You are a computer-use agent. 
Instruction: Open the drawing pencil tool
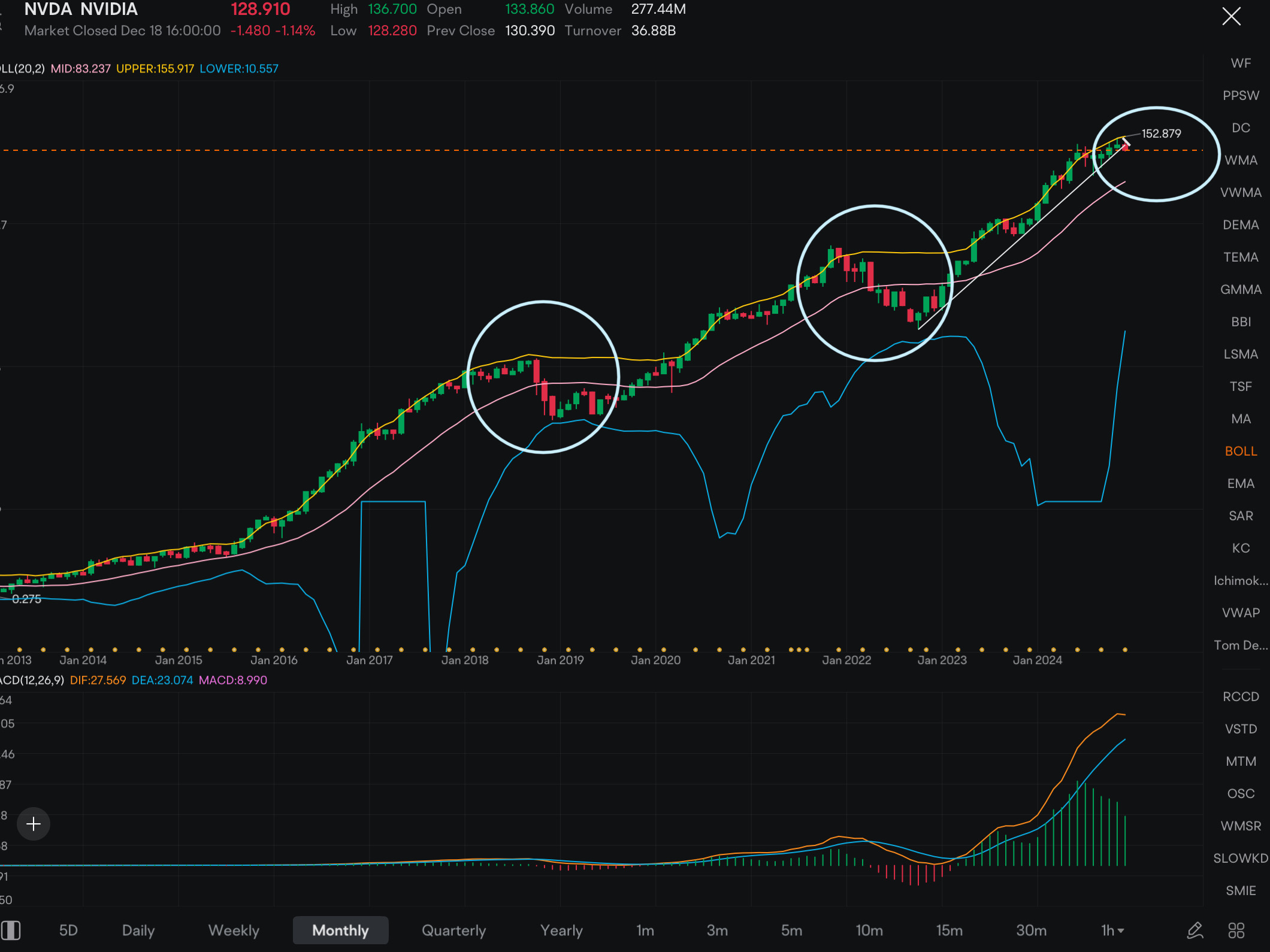click(x=1195, y=930)
